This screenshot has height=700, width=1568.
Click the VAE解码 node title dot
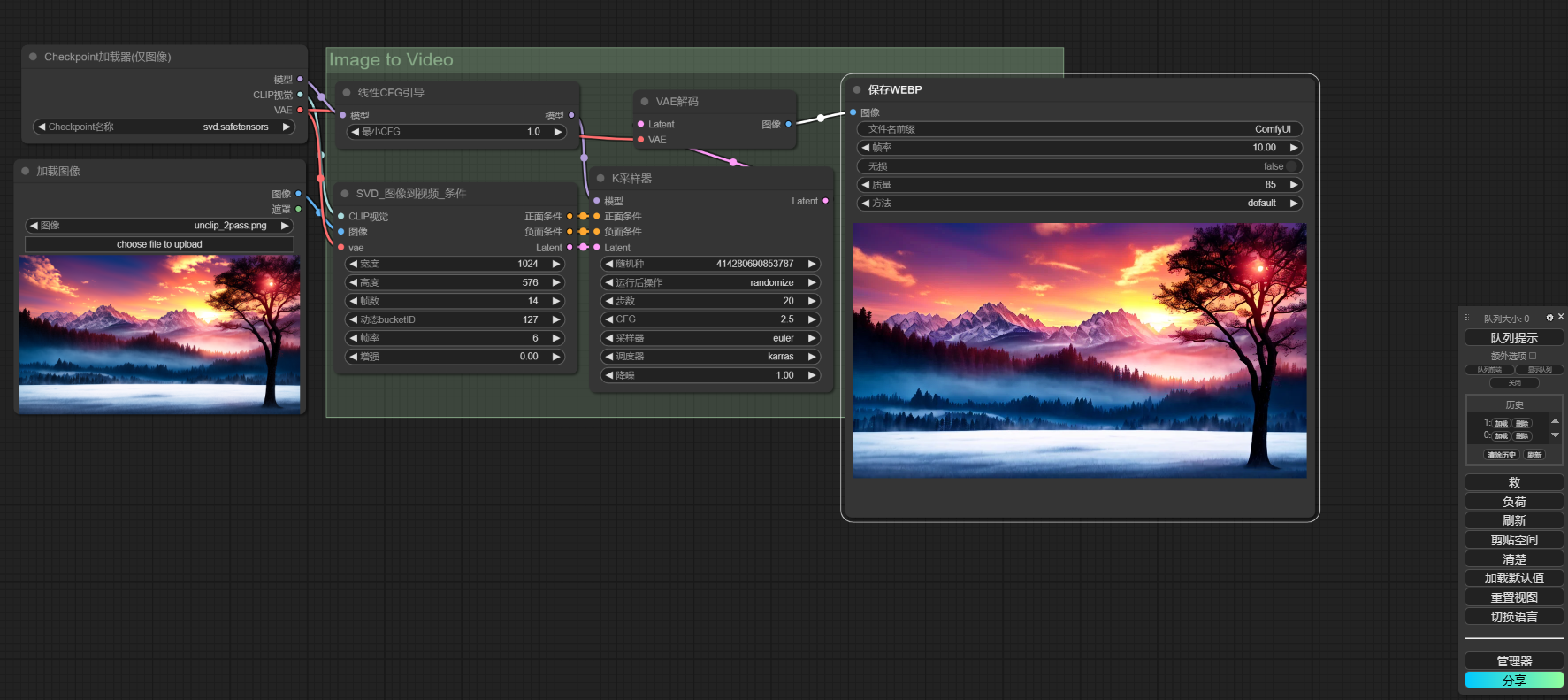645,102
